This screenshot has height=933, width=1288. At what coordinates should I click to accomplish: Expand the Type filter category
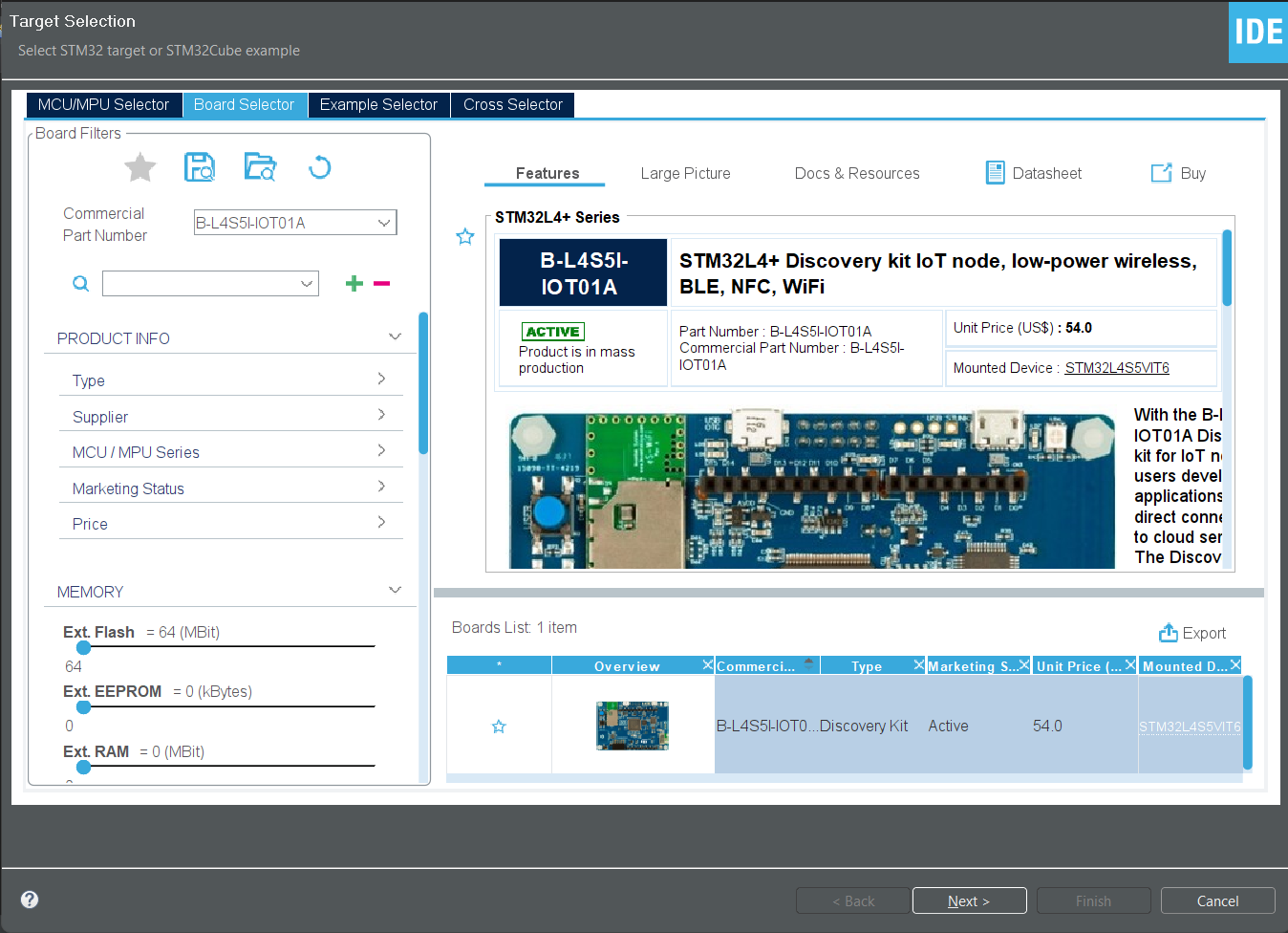[230, 380]
